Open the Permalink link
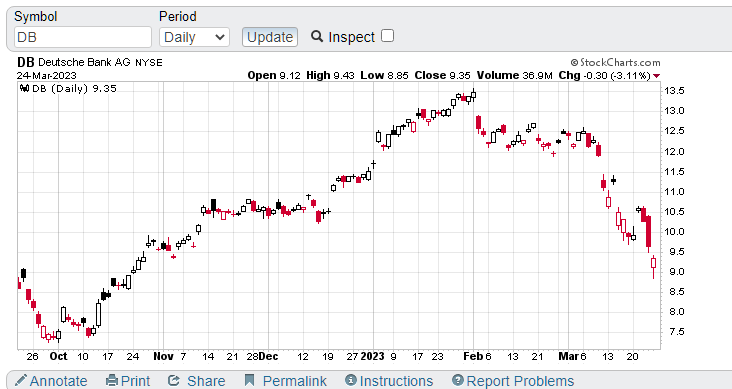 [x=295, y=381]
